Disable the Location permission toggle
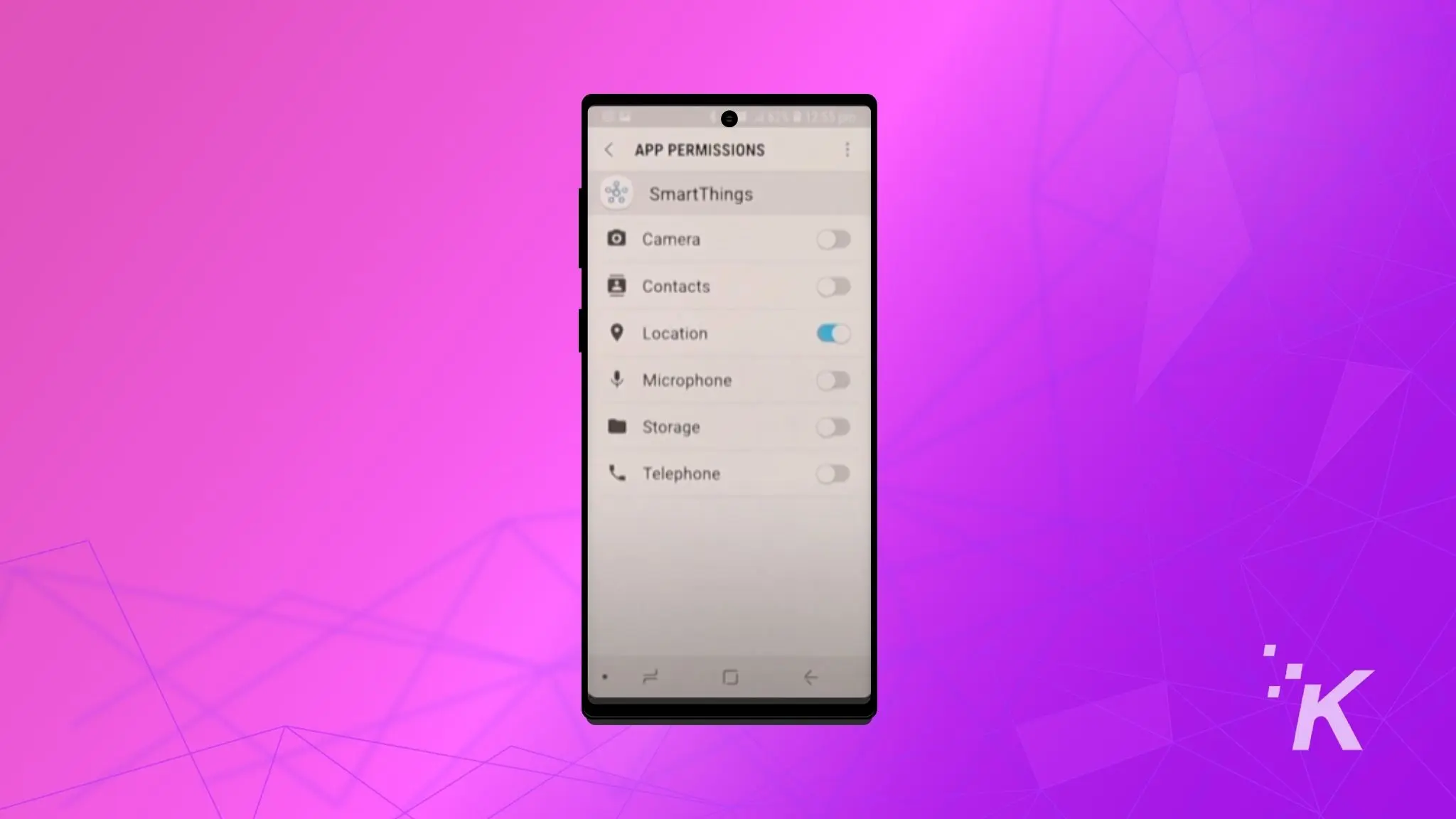 [833, 333]
